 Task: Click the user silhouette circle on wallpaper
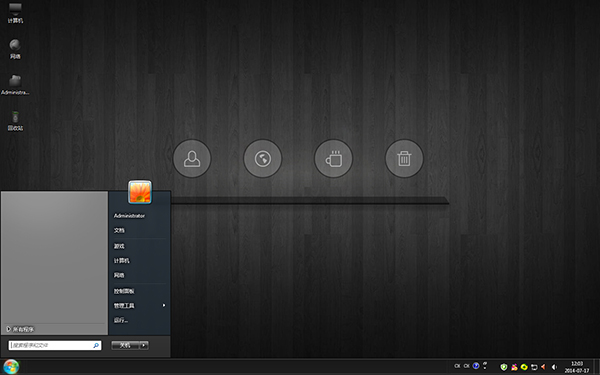(192, 158)
